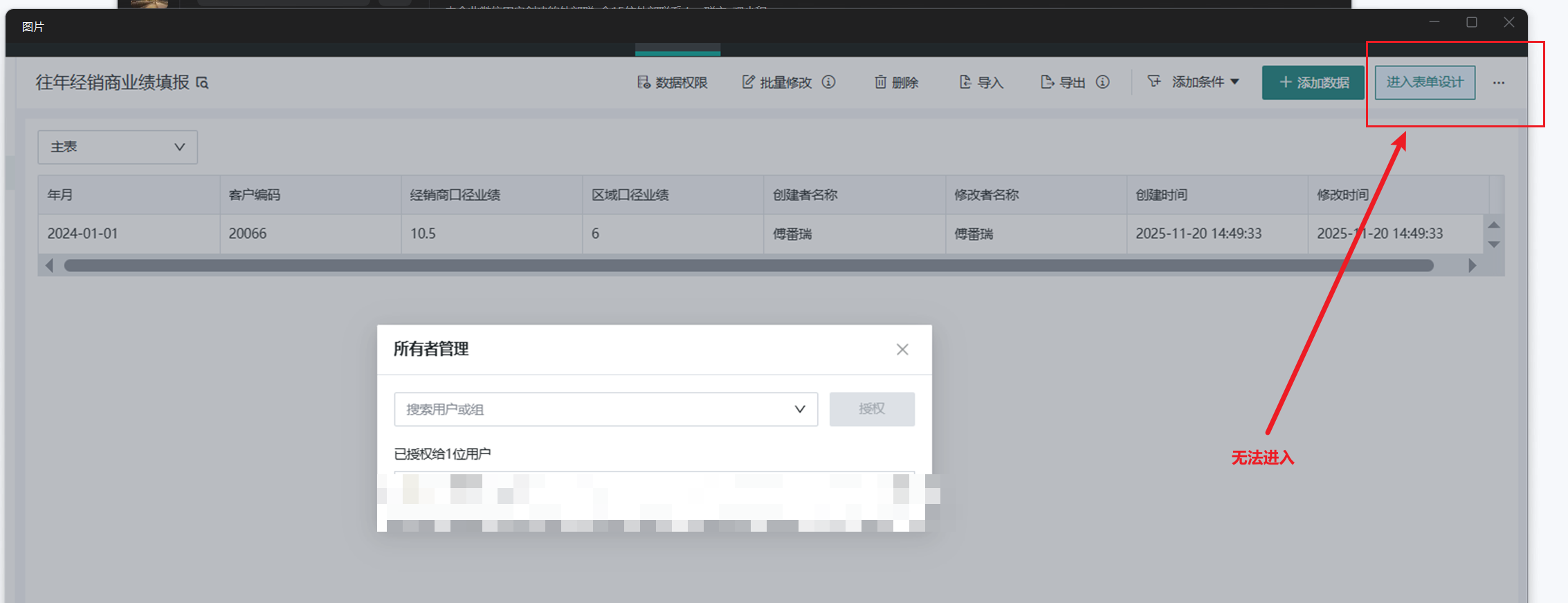The width and height of the screenshot is (1568, 603).
Task: Click the 添加数据 add data button
Action: (1313, 82)
